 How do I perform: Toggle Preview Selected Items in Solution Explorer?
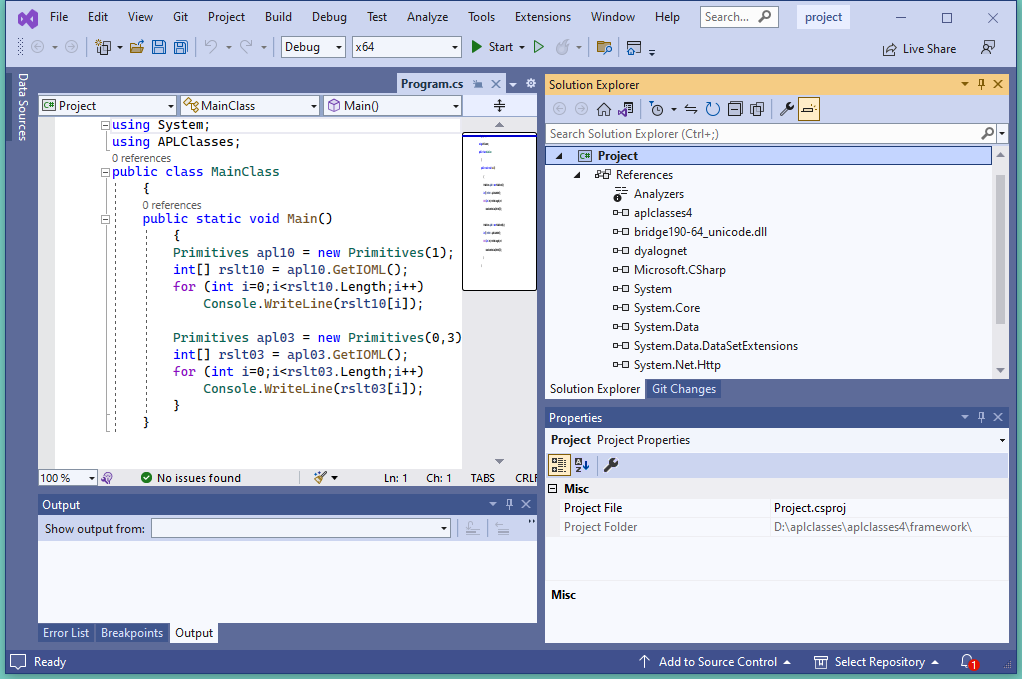[x=809, y=109]
